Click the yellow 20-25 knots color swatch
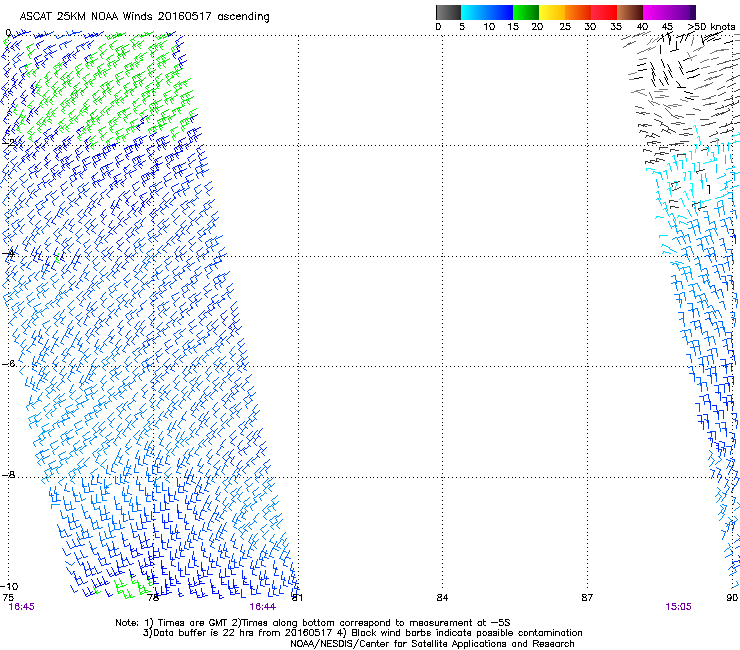The height and width of the screenshot is (650, 740). coord(552,12)
